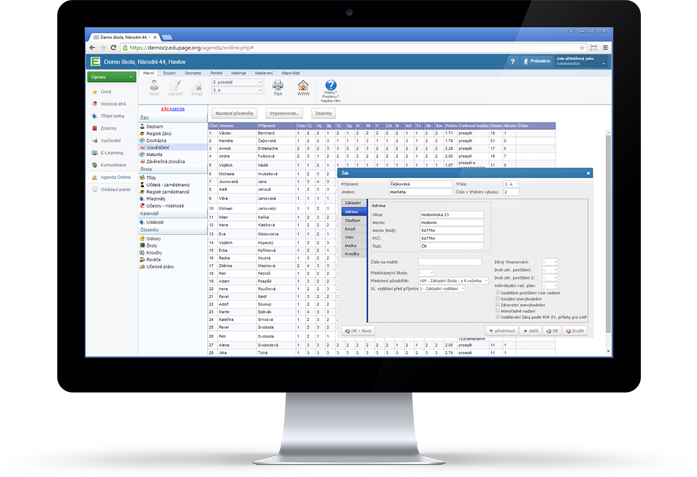Click the Tisk printer icon
Screen dimensions: 697x477
pos(277,87)
